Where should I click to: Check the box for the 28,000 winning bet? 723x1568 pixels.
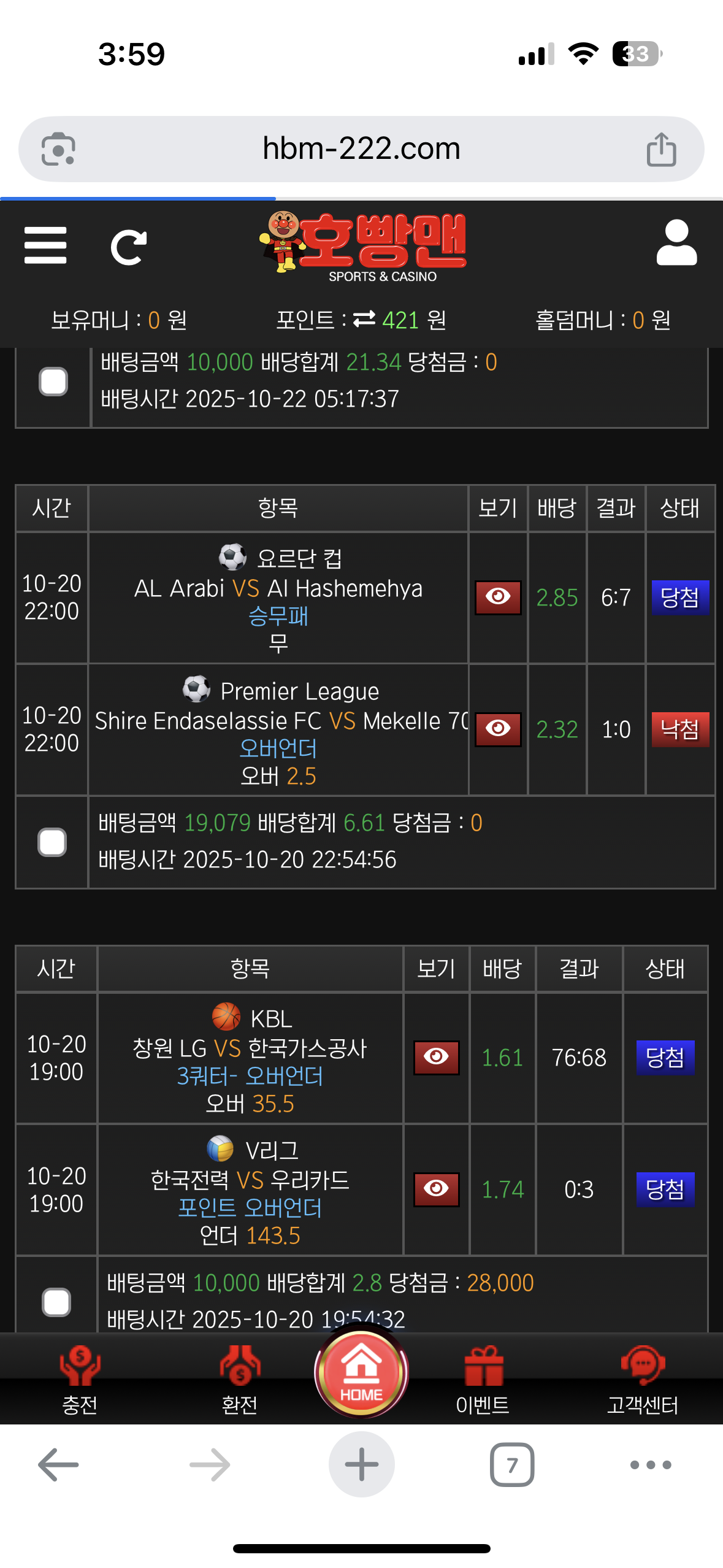click(56, 1302)
